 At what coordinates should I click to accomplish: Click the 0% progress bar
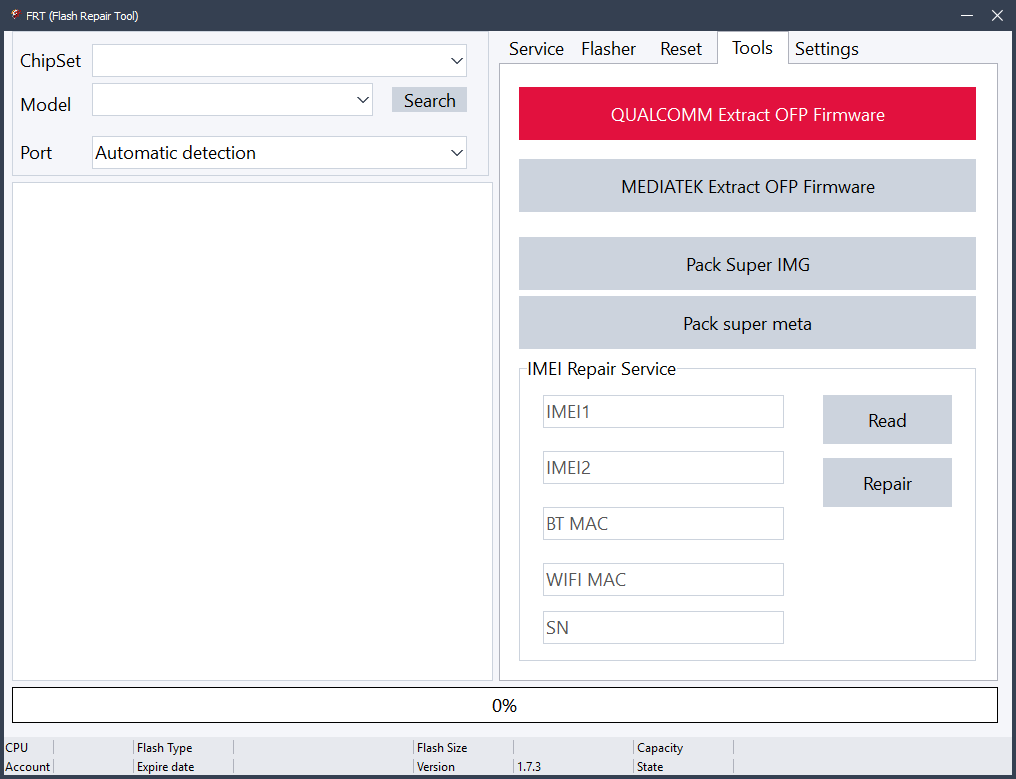click(504, 705)
